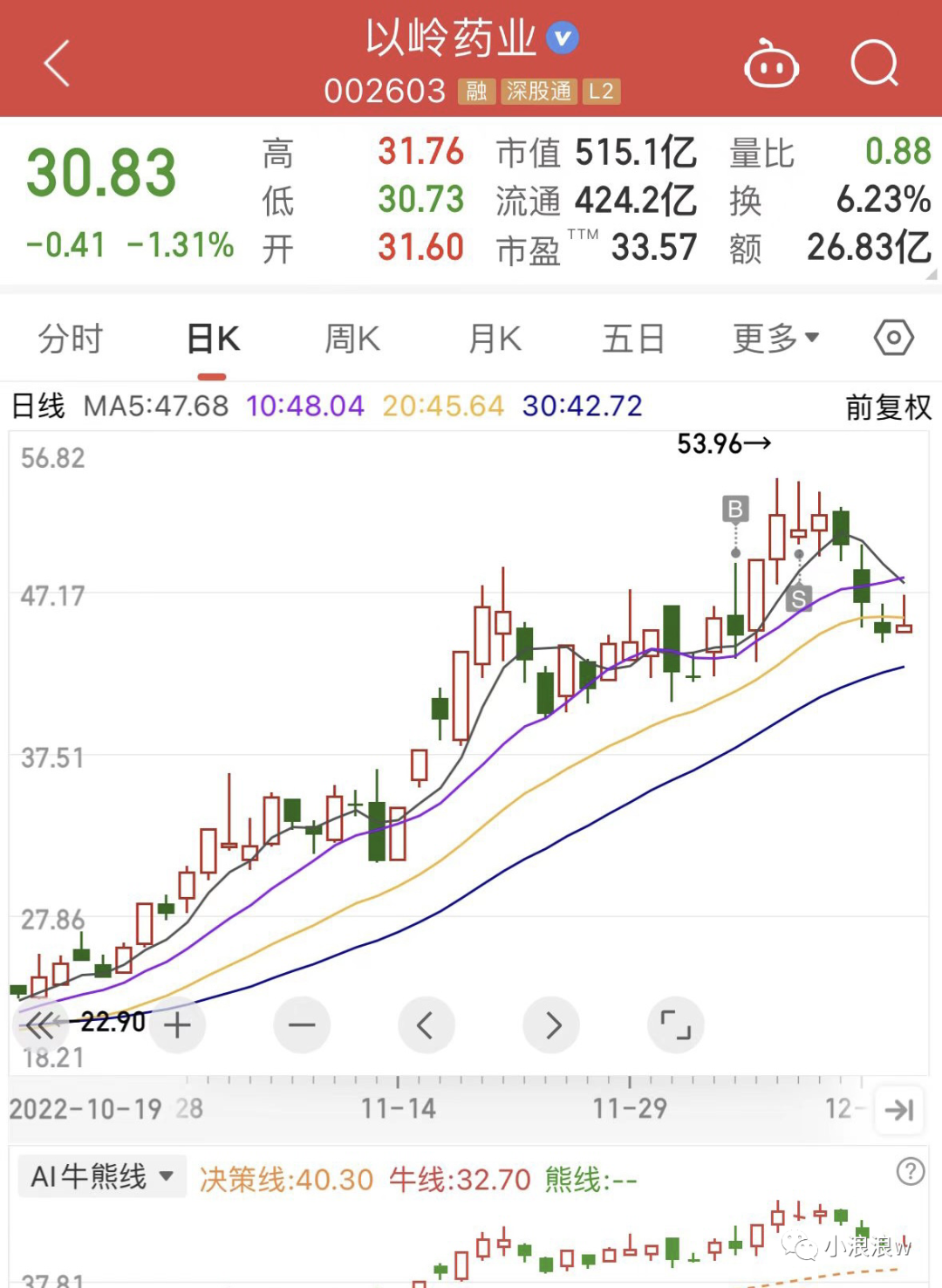The height and width of the screenshot is (1288, 942).
Task: Tap 牛线:32.70 value
Action: coord(460,1180)
